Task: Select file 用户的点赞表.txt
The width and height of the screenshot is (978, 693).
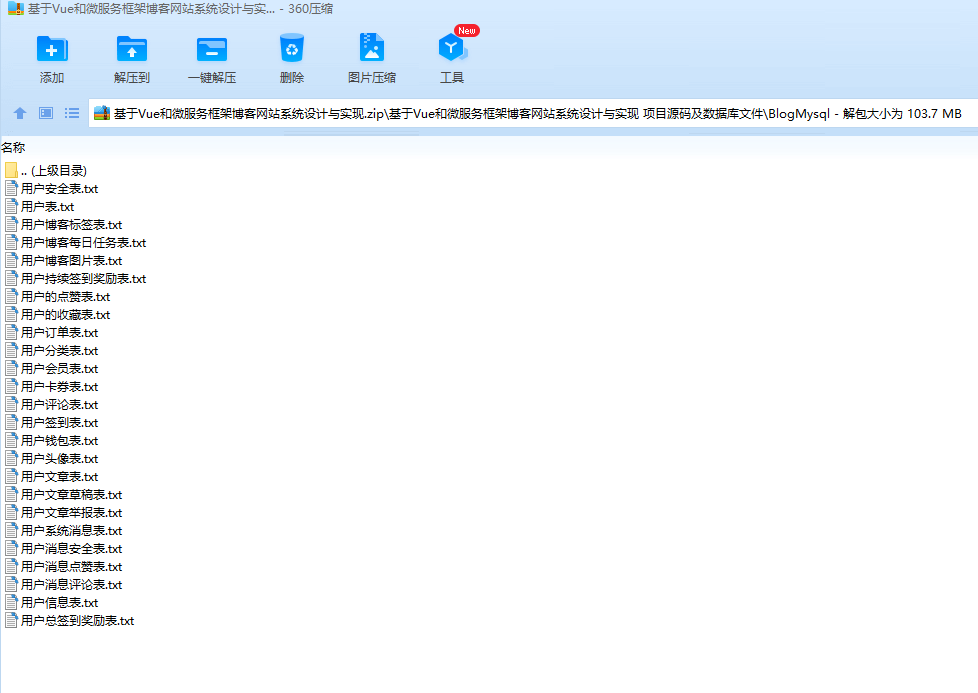Action: point(58,297)
